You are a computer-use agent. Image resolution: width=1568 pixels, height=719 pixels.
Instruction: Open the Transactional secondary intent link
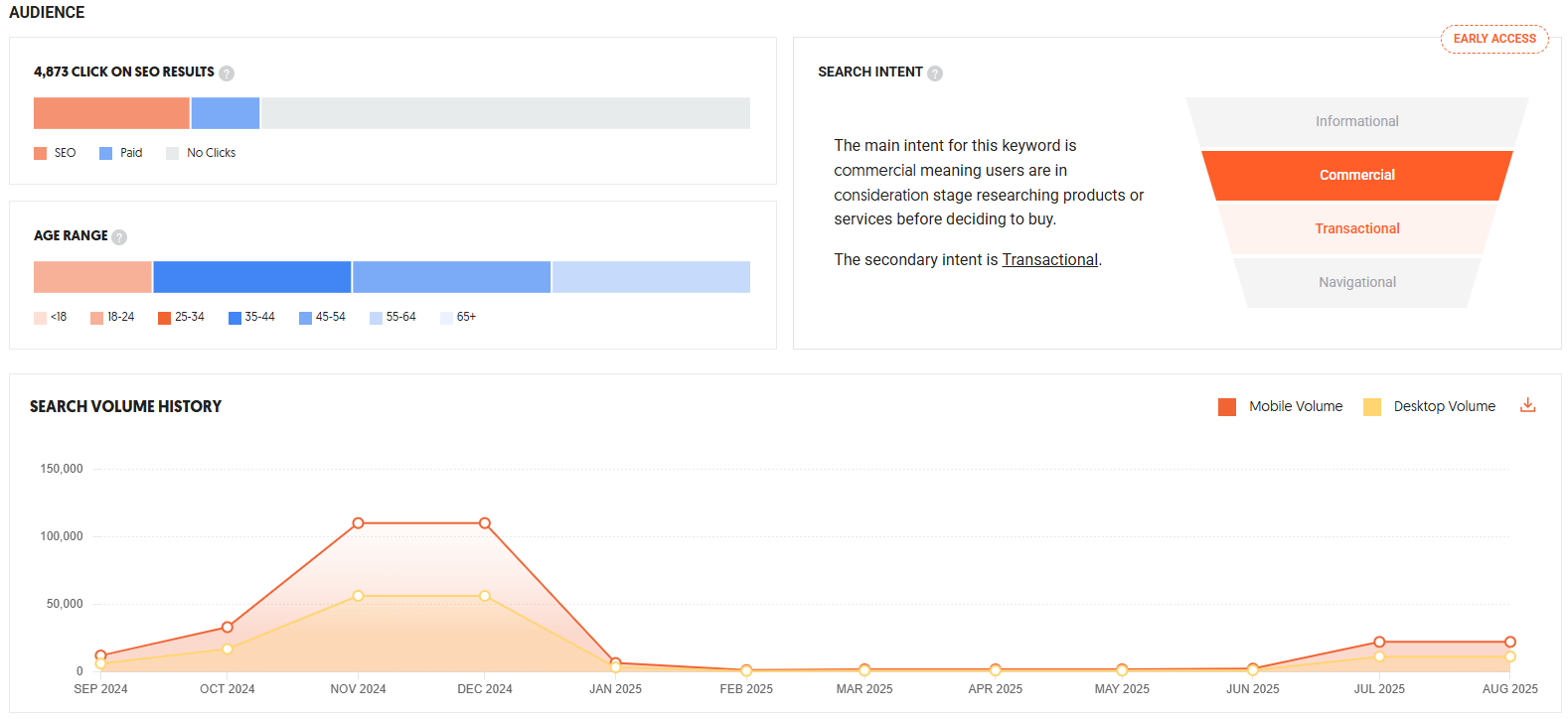coord(1049,260)
